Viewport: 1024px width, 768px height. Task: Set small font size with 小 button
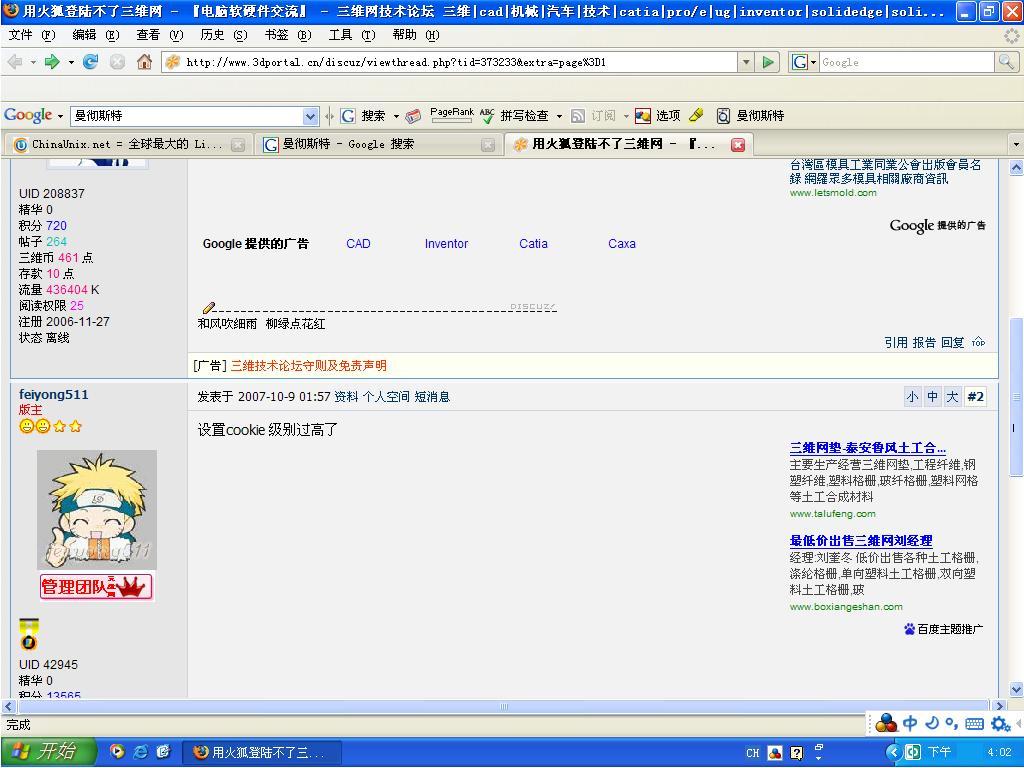912,396
